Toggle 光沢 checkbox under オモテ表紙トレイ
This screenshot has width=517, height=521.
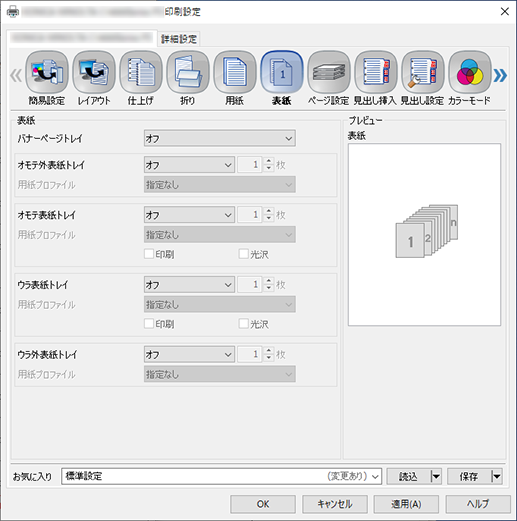[243, 254]
